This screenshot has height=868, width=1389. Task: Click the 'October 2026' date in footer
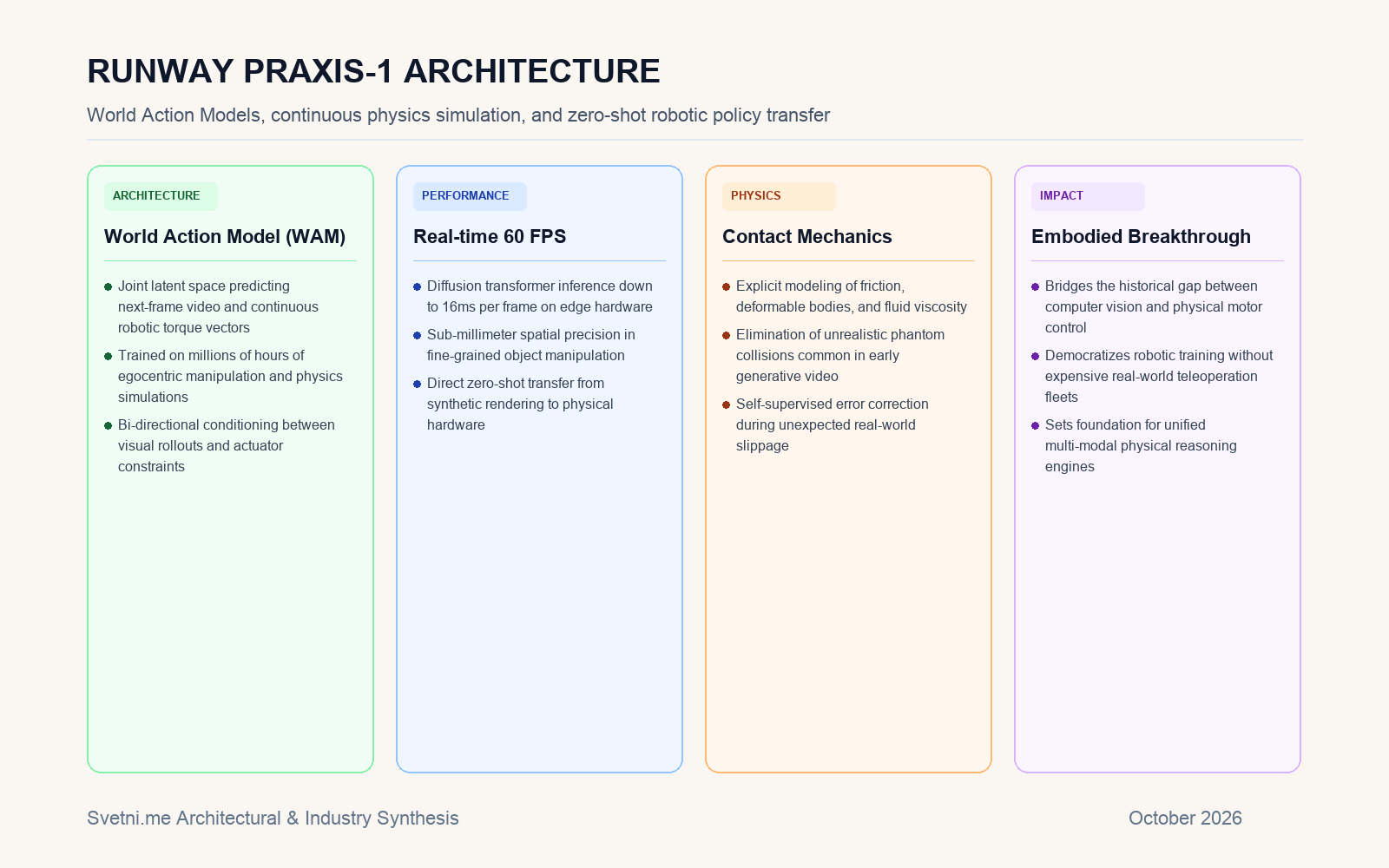(1185, 819)
